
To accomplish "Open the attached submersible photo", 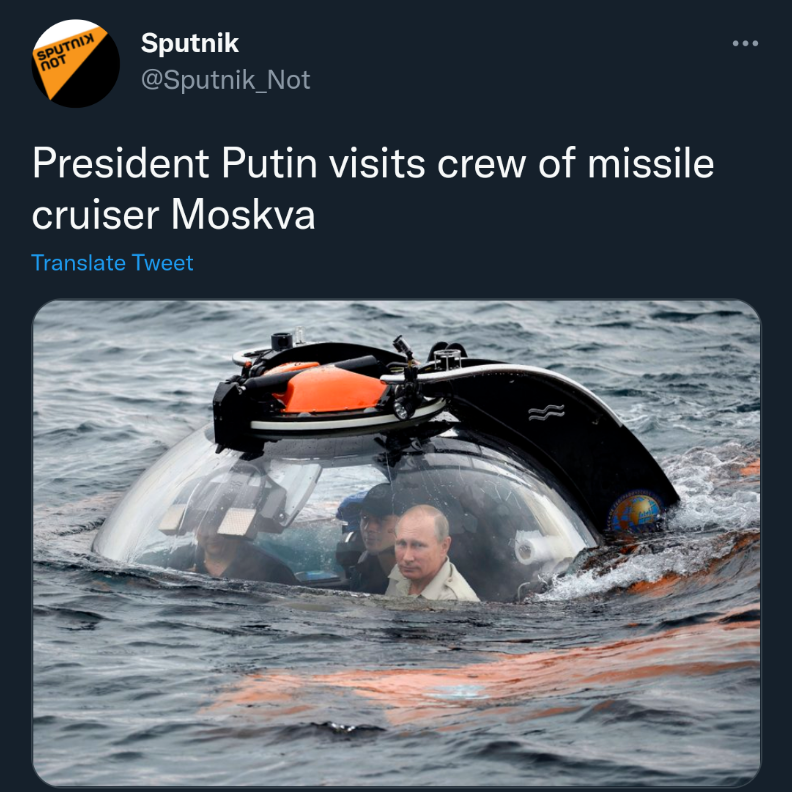I will click(397, 543).
